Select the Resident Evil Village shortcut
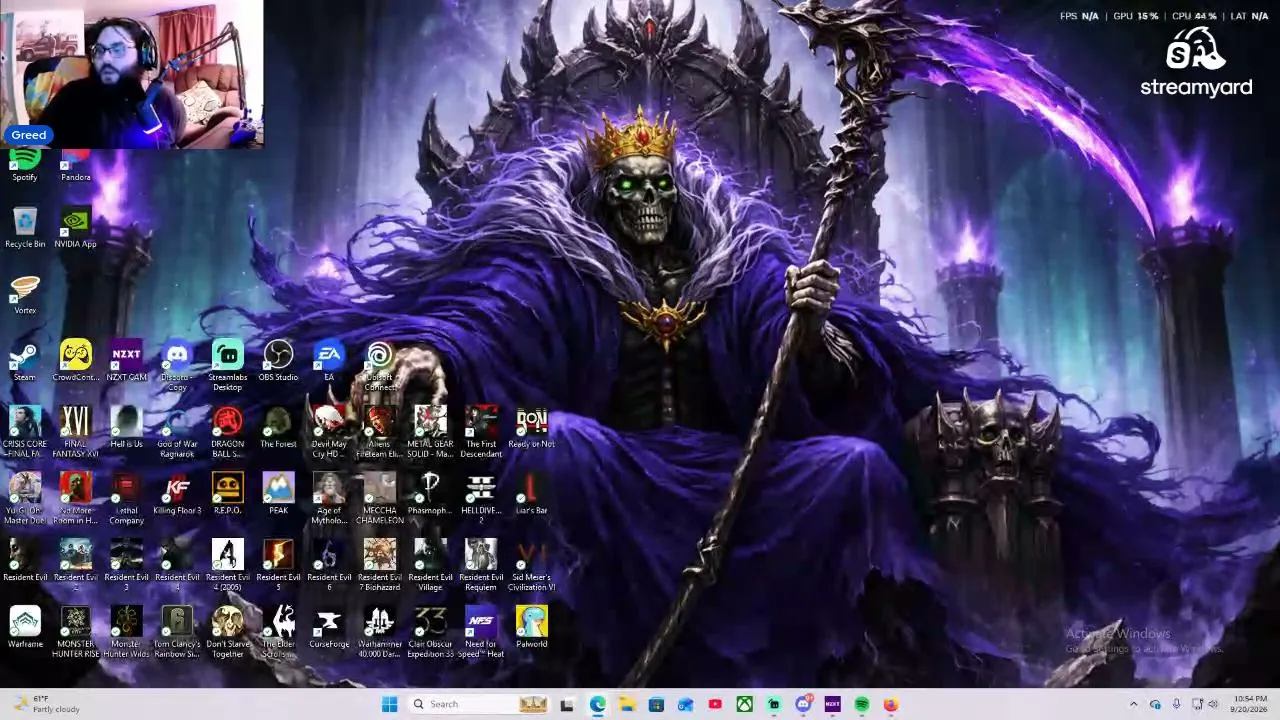The image size is (1280, 720). point(430,566)
